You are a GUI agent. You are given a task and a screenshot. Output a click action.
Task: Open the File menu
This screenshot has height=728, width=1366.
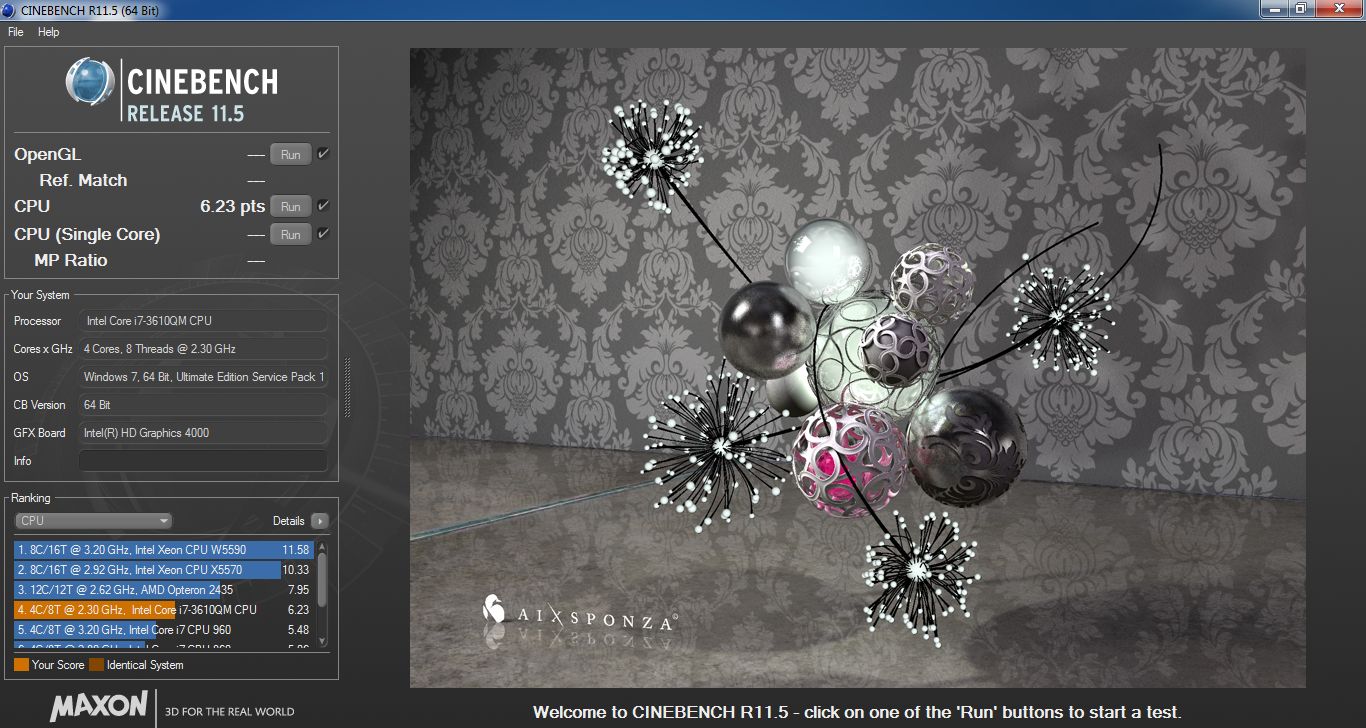tap(15, 32)
